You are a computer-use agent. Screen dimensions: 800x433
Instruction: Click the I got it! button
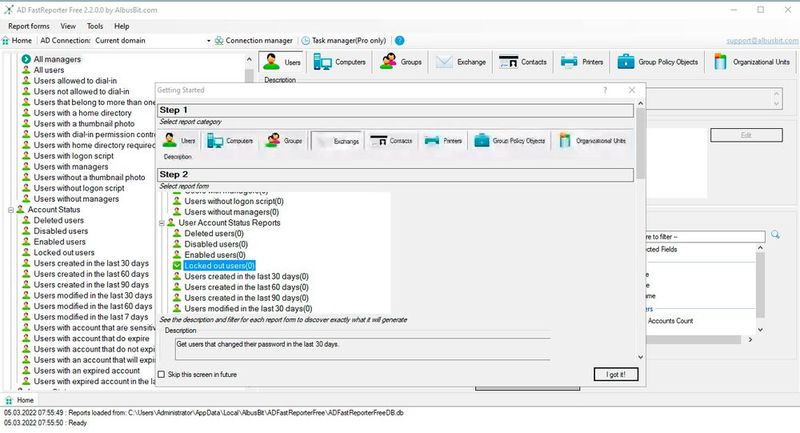[616, 374]
